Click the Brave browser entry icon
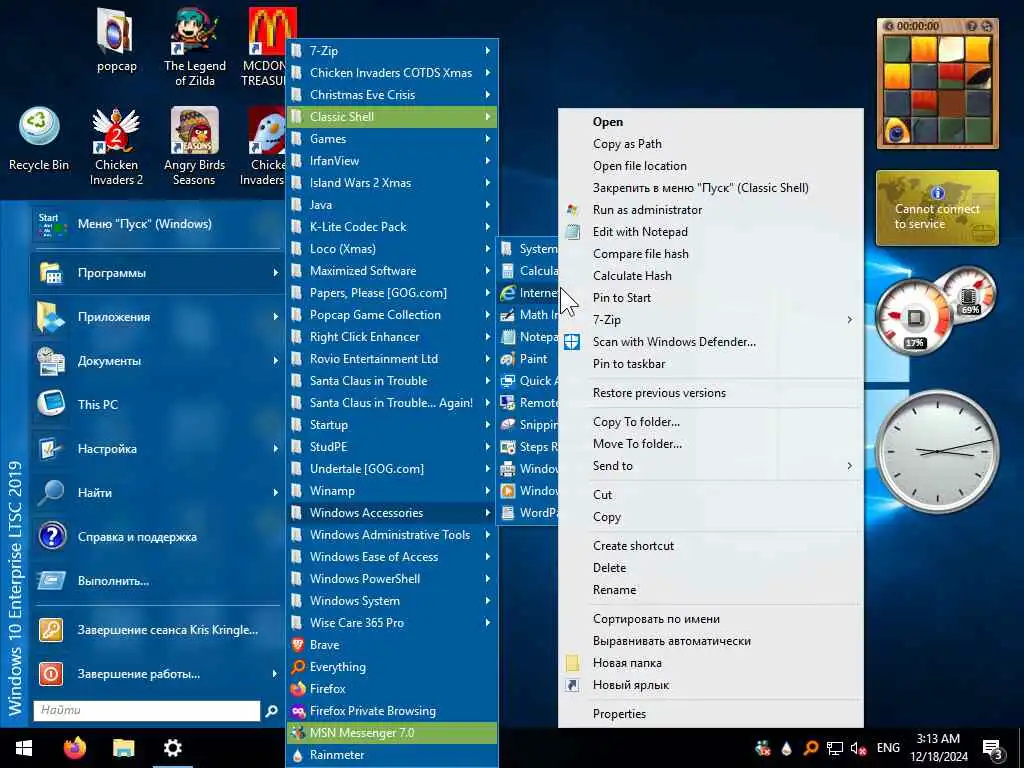This screenshot has height=768, width=1024. coord(298,645)
